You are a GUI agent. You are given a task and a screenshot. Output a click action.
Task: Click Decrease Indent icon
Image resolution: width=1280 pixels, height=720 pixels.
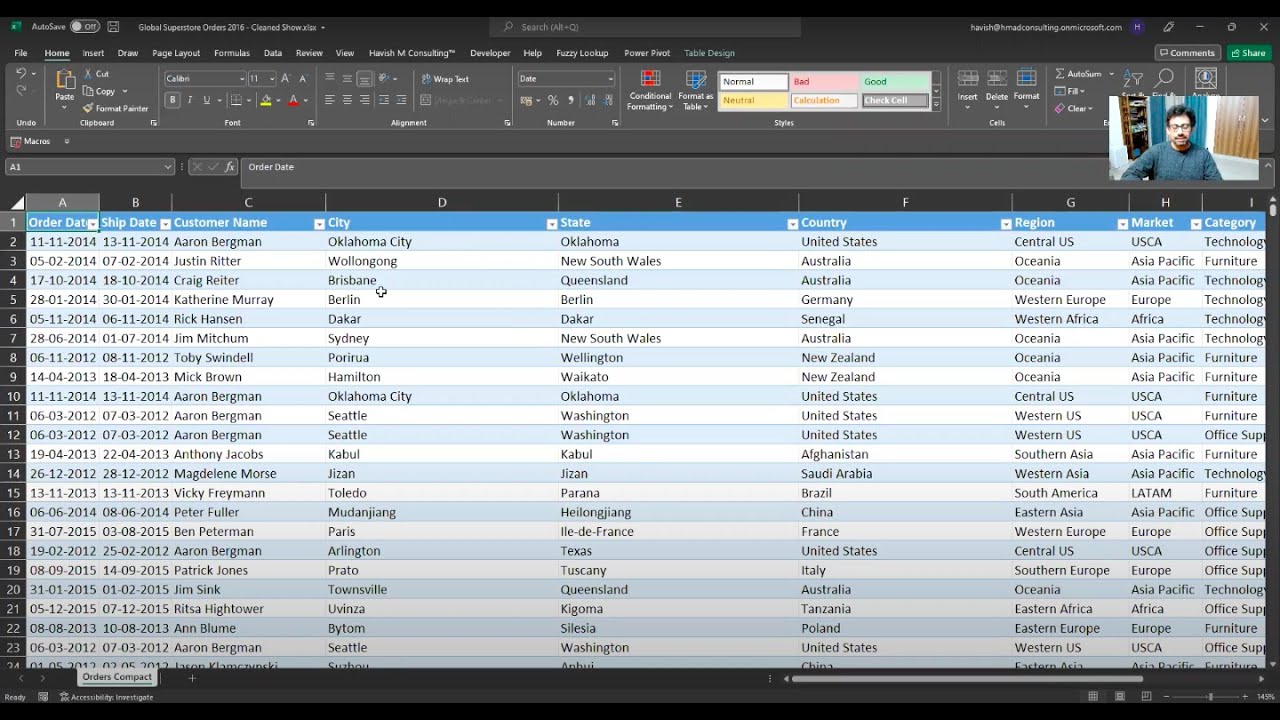(383, 100)
